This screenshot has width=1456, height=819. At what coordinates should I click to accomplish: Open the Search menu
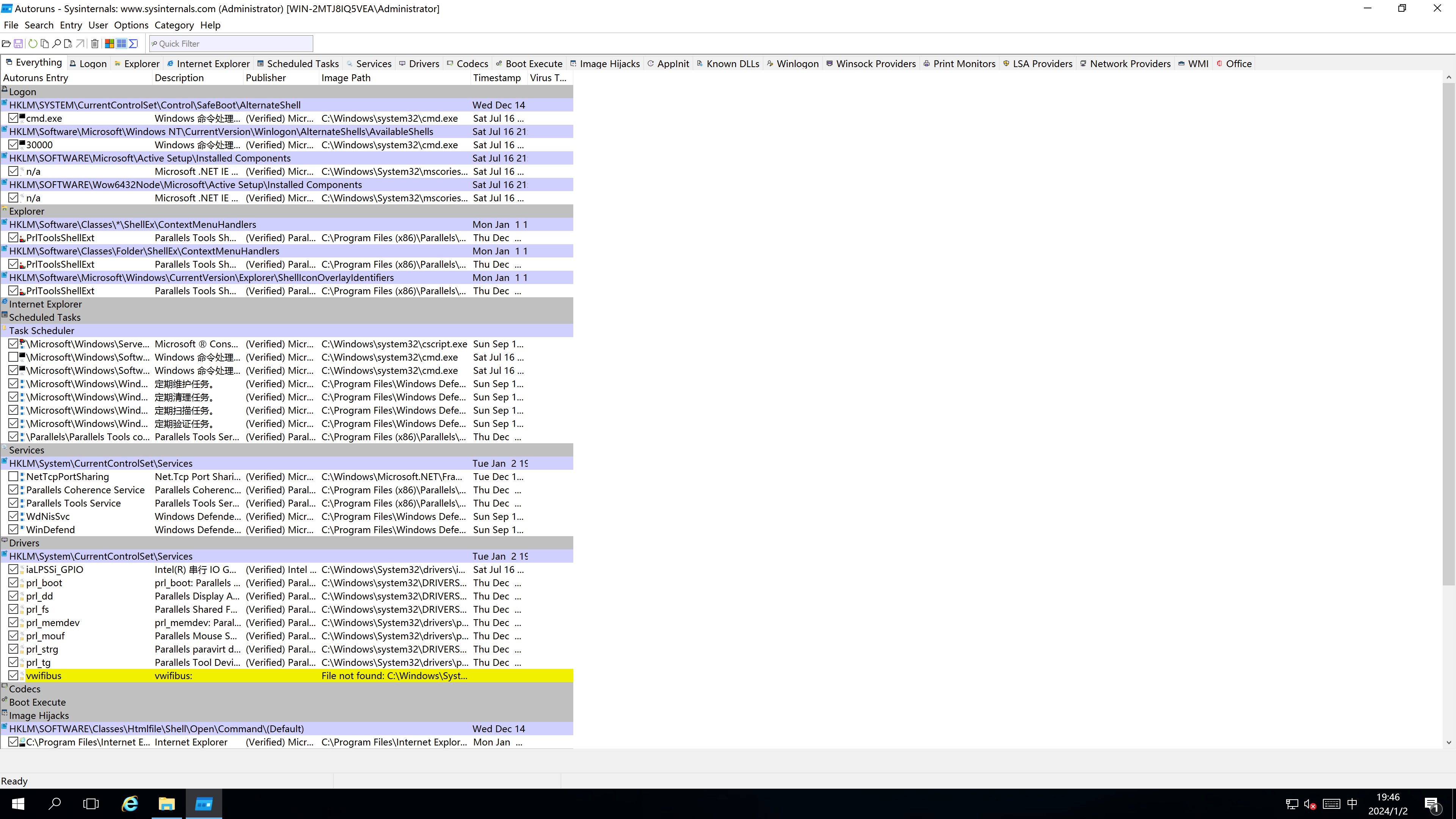(x=39, y=25)
